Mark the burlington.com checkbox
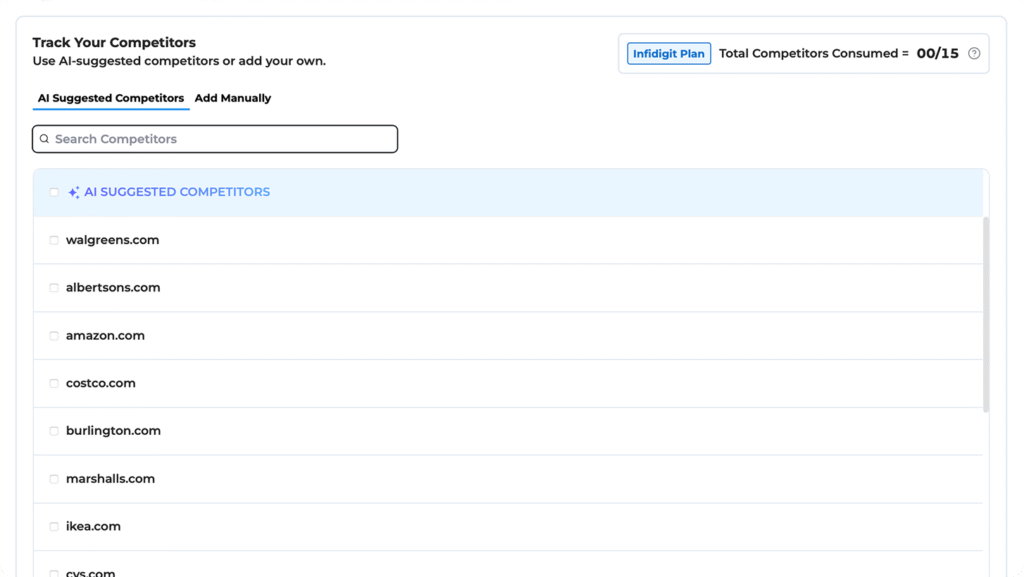Viewport: 1024px width, 577px height. (54, 431)
